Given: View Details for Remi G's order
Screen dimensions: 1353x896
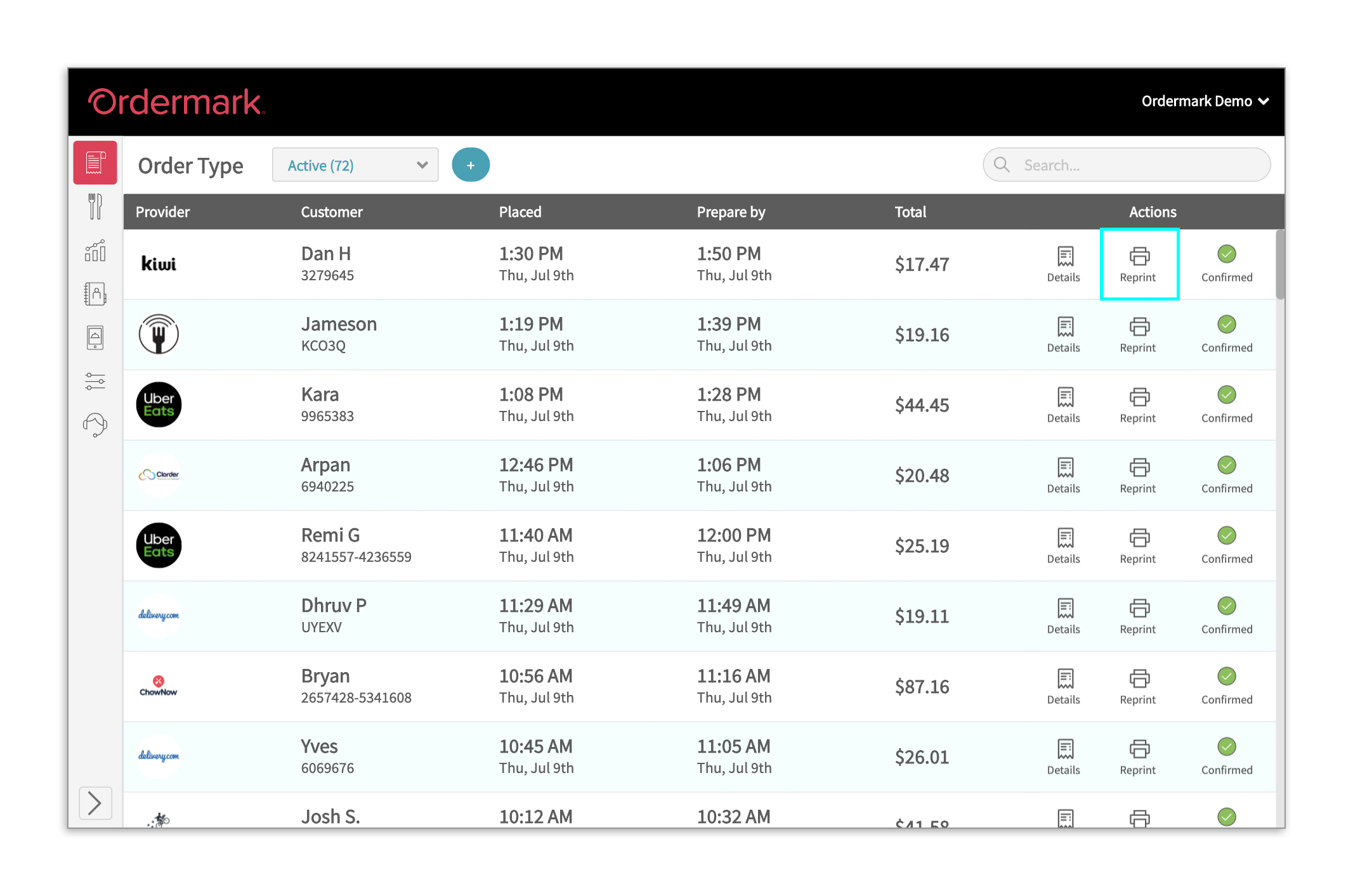Looking at the screenshot, I should click(1064, 545).
